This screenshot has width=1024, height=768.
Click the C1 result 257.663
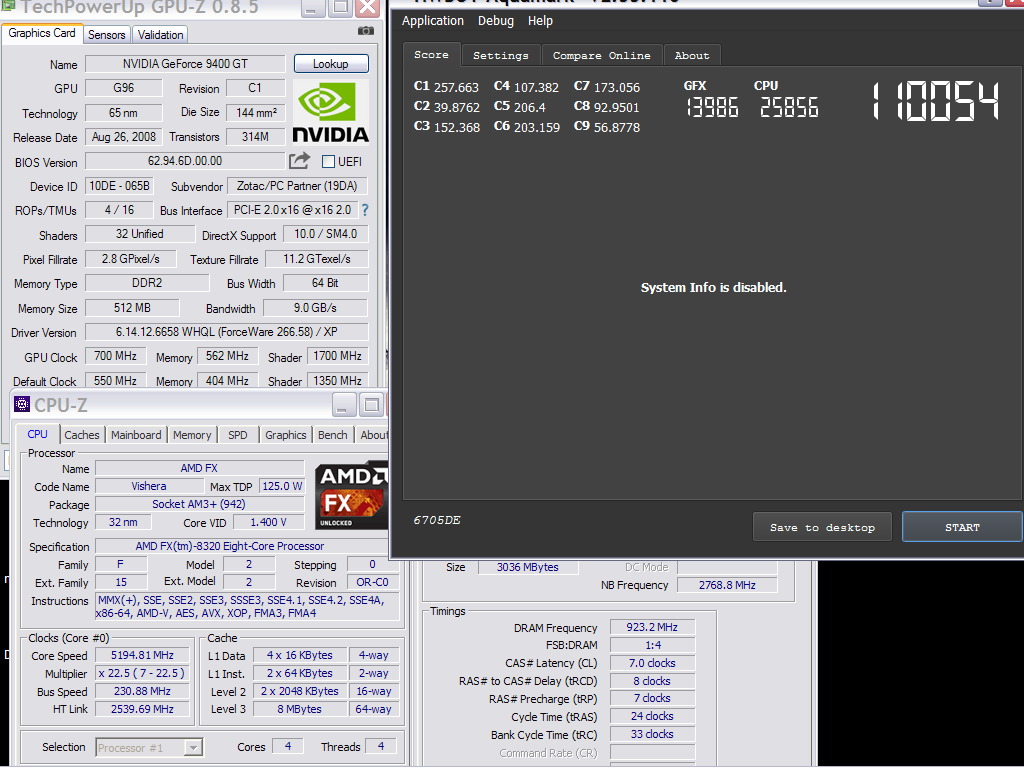click(x=456, y=88)
